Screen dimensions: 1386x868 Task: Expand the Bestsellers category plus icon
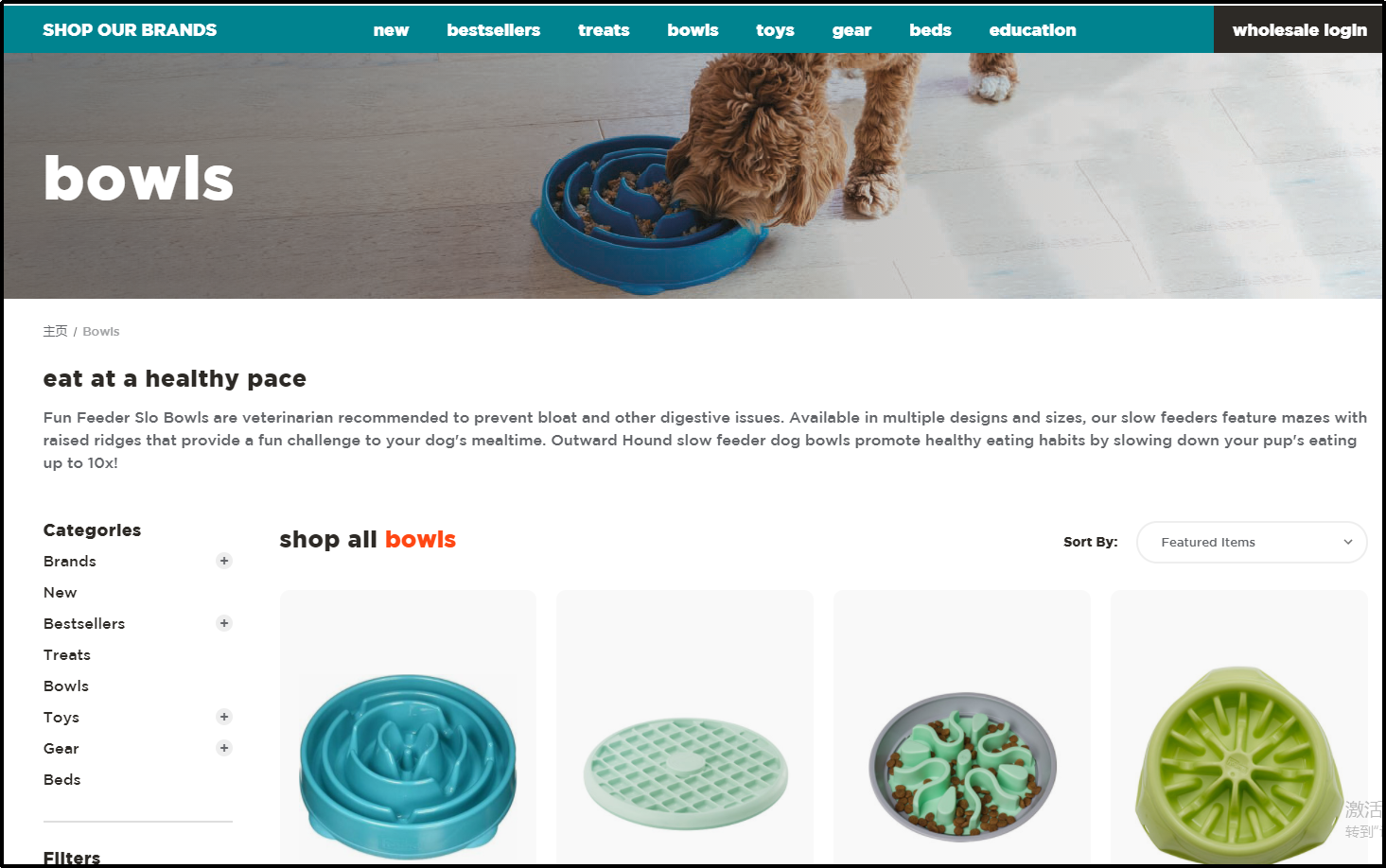224,623
